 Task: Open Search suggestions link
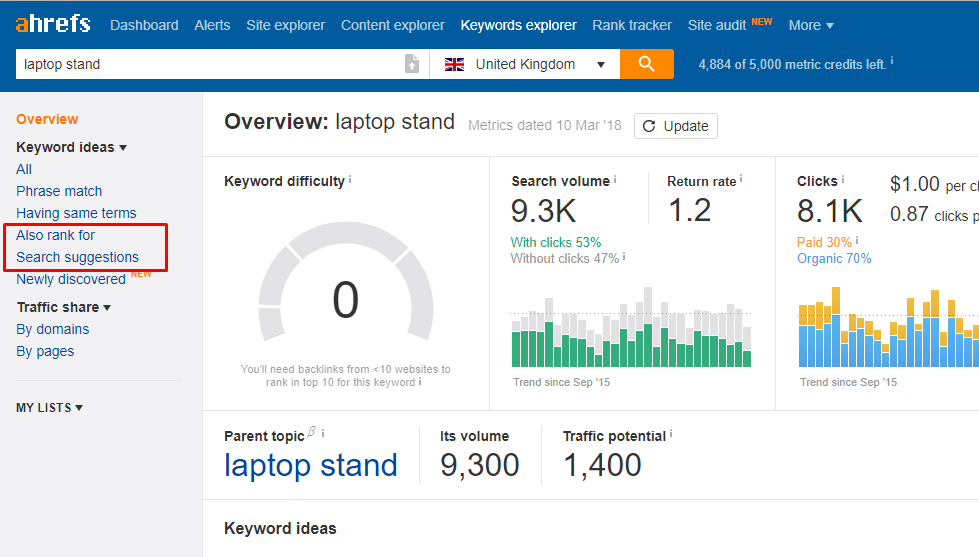click(77, 257)
